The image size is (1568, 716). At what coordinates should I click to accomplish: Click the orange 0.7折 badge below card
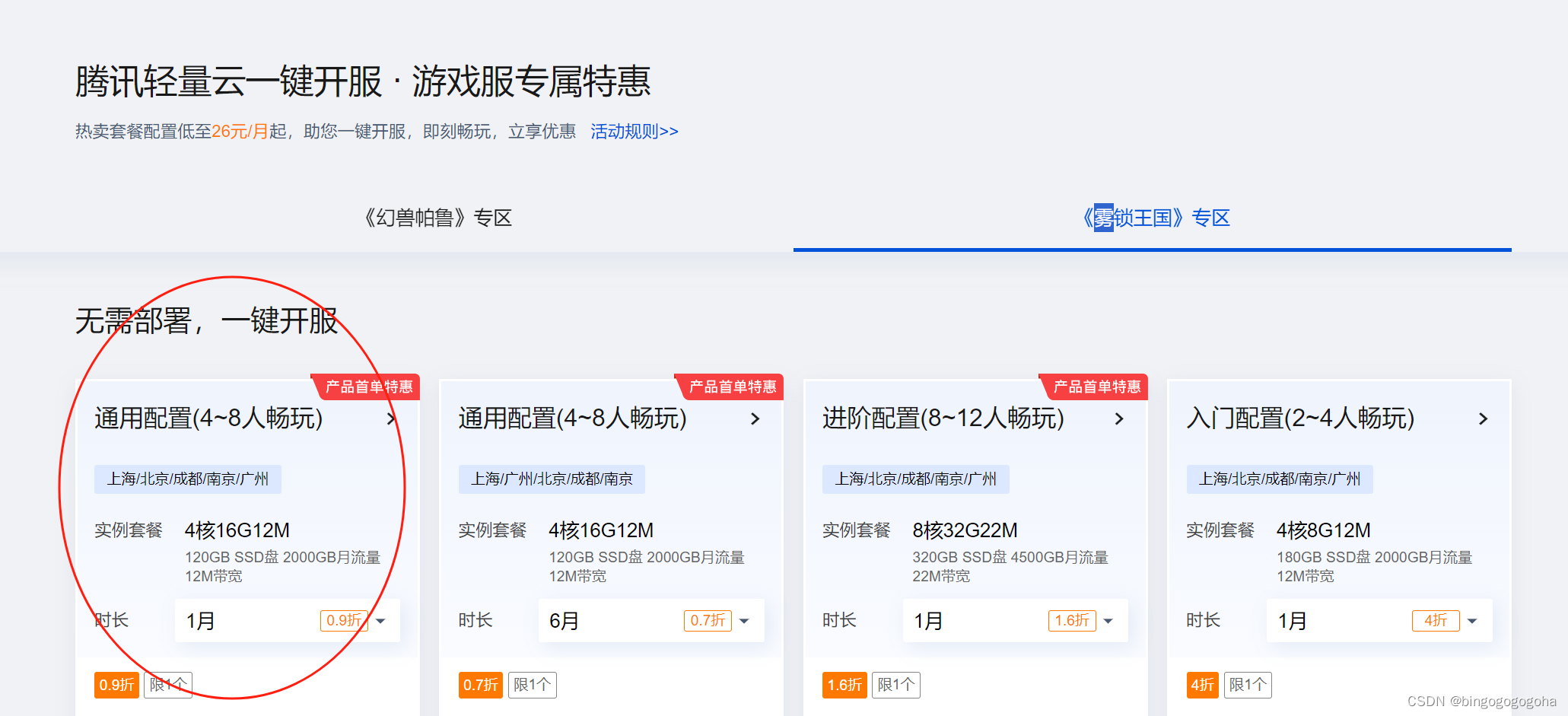point(481,685)
